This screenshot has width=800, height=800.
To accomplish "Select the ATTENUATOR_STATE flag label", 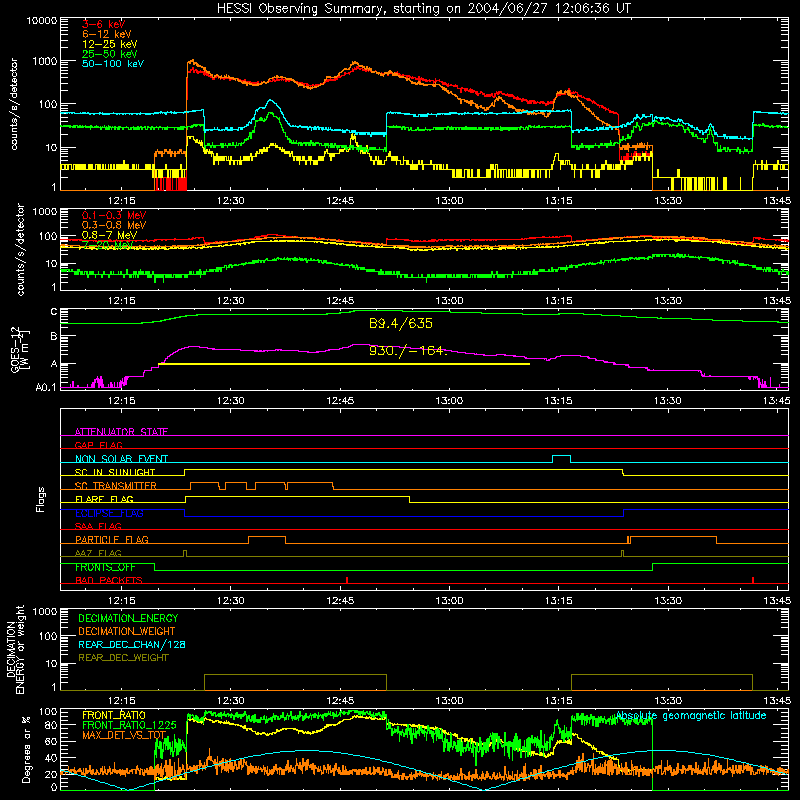I will tap(121, 432).
